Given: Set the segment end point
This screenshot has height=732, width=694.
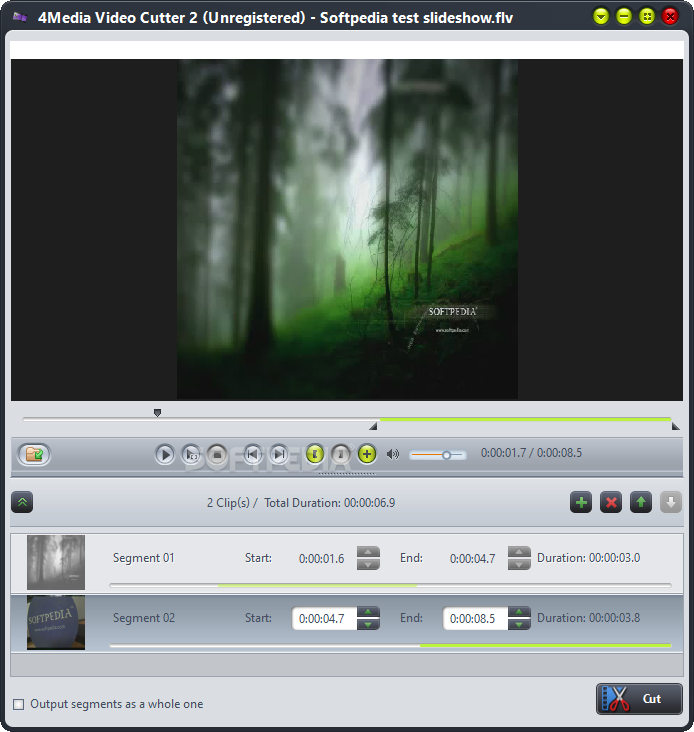Looking at the screenshot, I should click(x=341, y=454).
